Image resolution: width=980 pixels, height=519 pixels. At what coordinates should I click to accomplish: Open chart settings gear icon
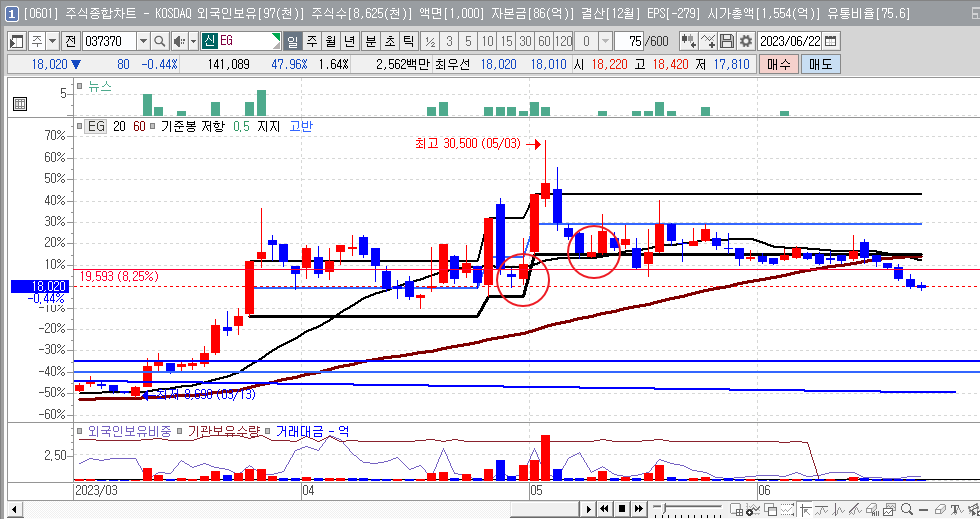(x=746, y=41)
